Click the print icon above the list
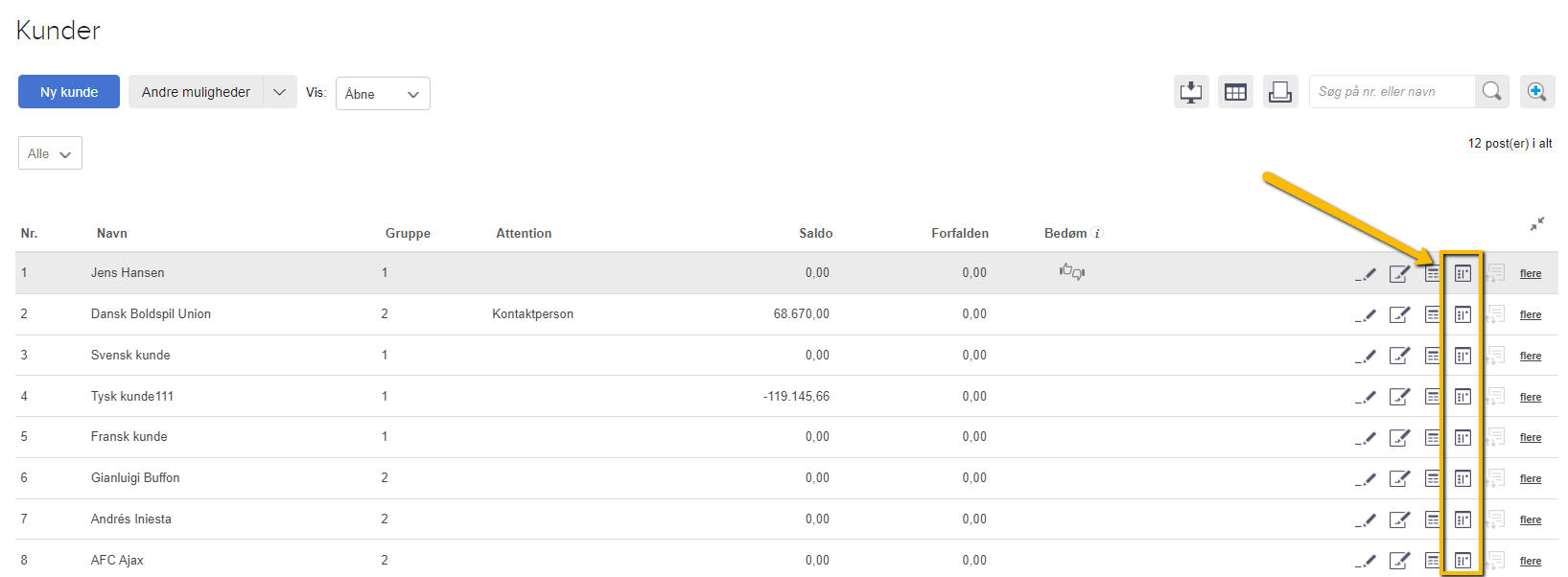 [x=1280, y=92]
